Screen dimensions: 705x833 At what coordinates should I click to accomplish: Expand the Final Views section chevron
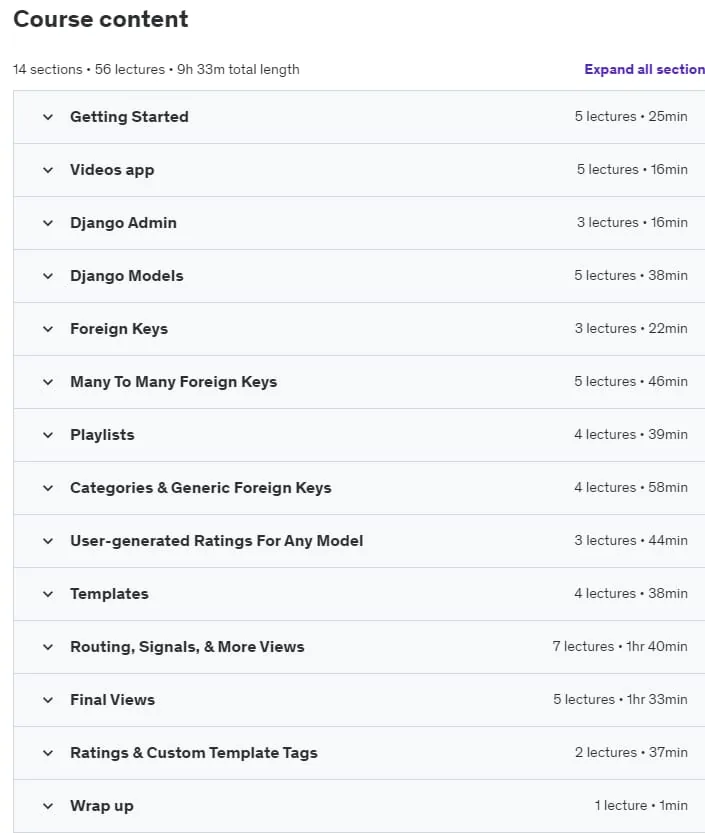[x=48, y=700]
